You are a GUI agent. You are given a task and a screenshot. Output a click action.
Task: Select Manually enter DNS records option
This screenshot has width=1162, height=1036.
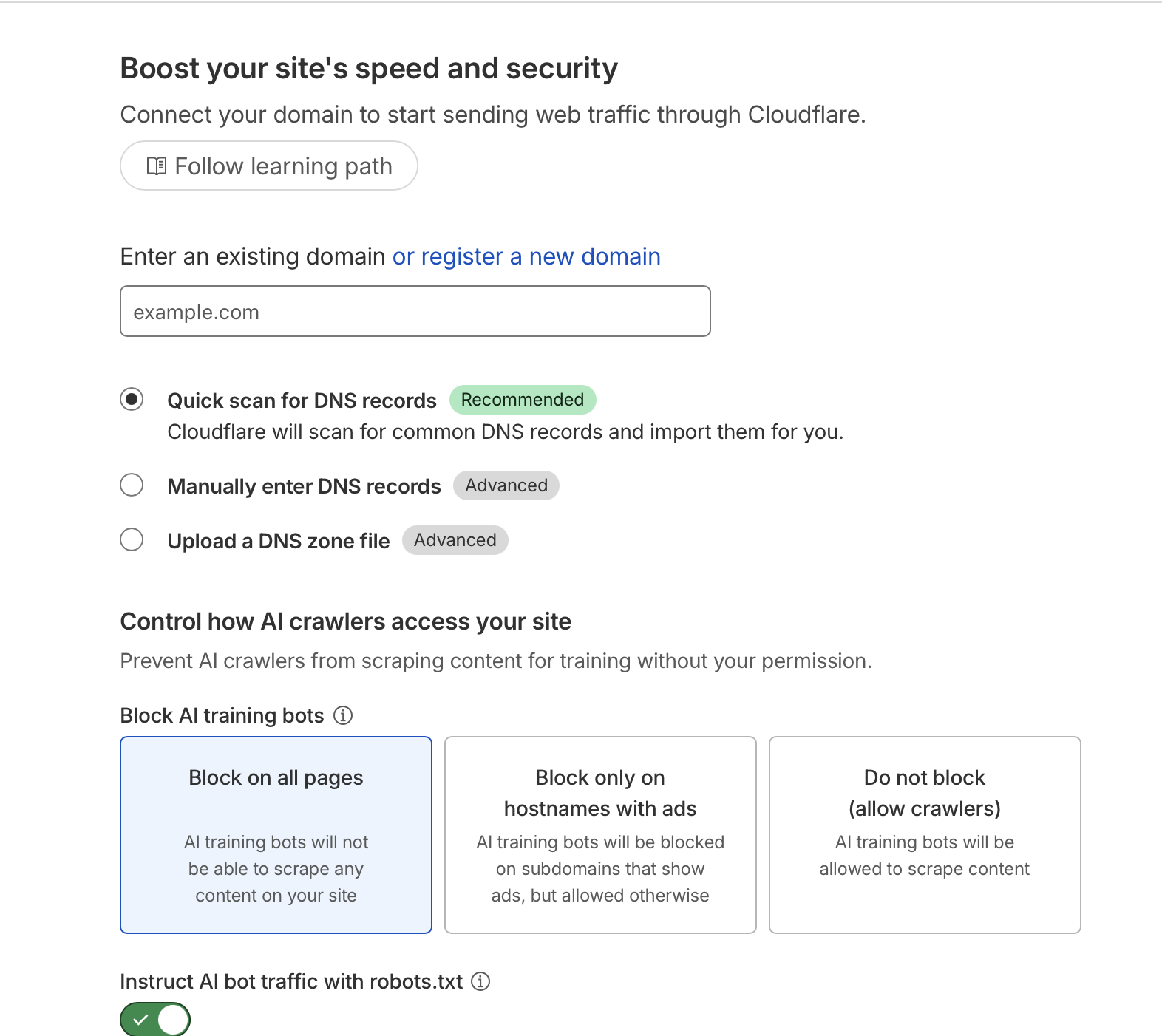(x=132, y=485)
